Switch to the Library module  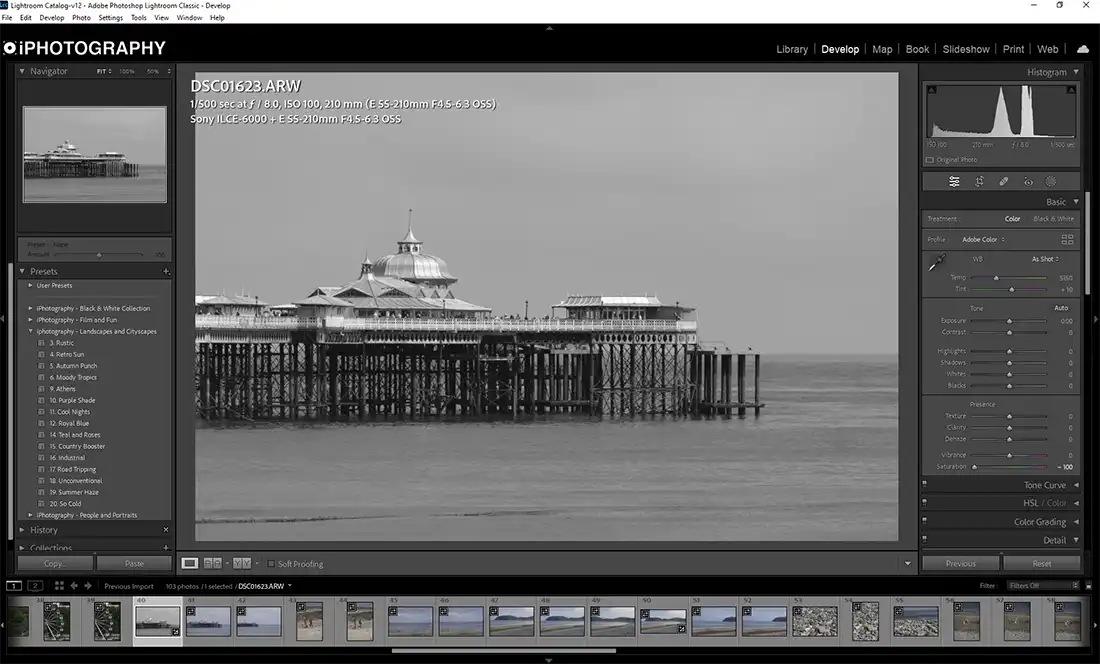coord(792,48)
